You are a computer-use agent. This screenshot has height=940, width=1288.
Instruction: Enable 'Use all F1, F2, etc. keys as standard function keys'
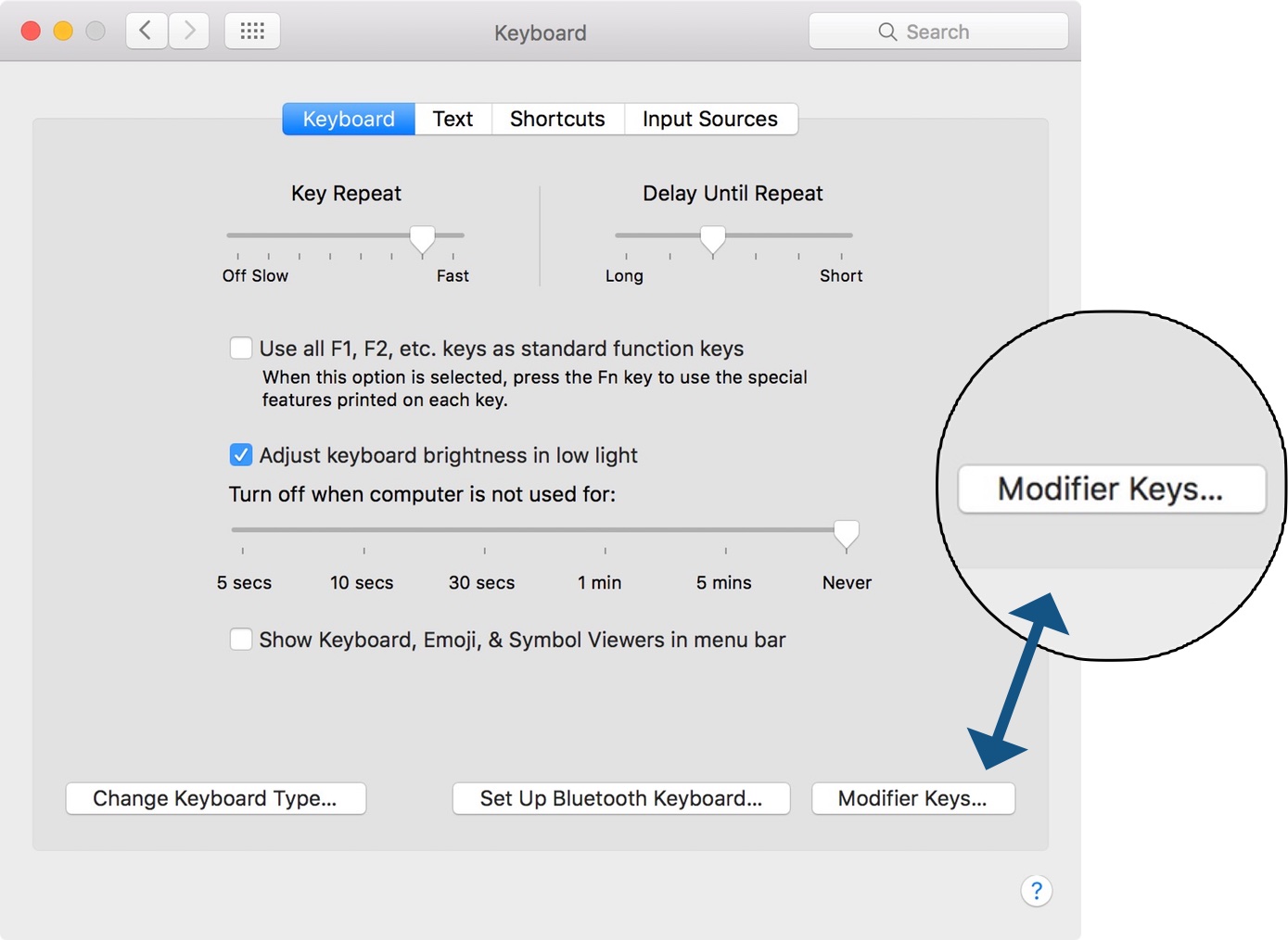coord(240,348)
